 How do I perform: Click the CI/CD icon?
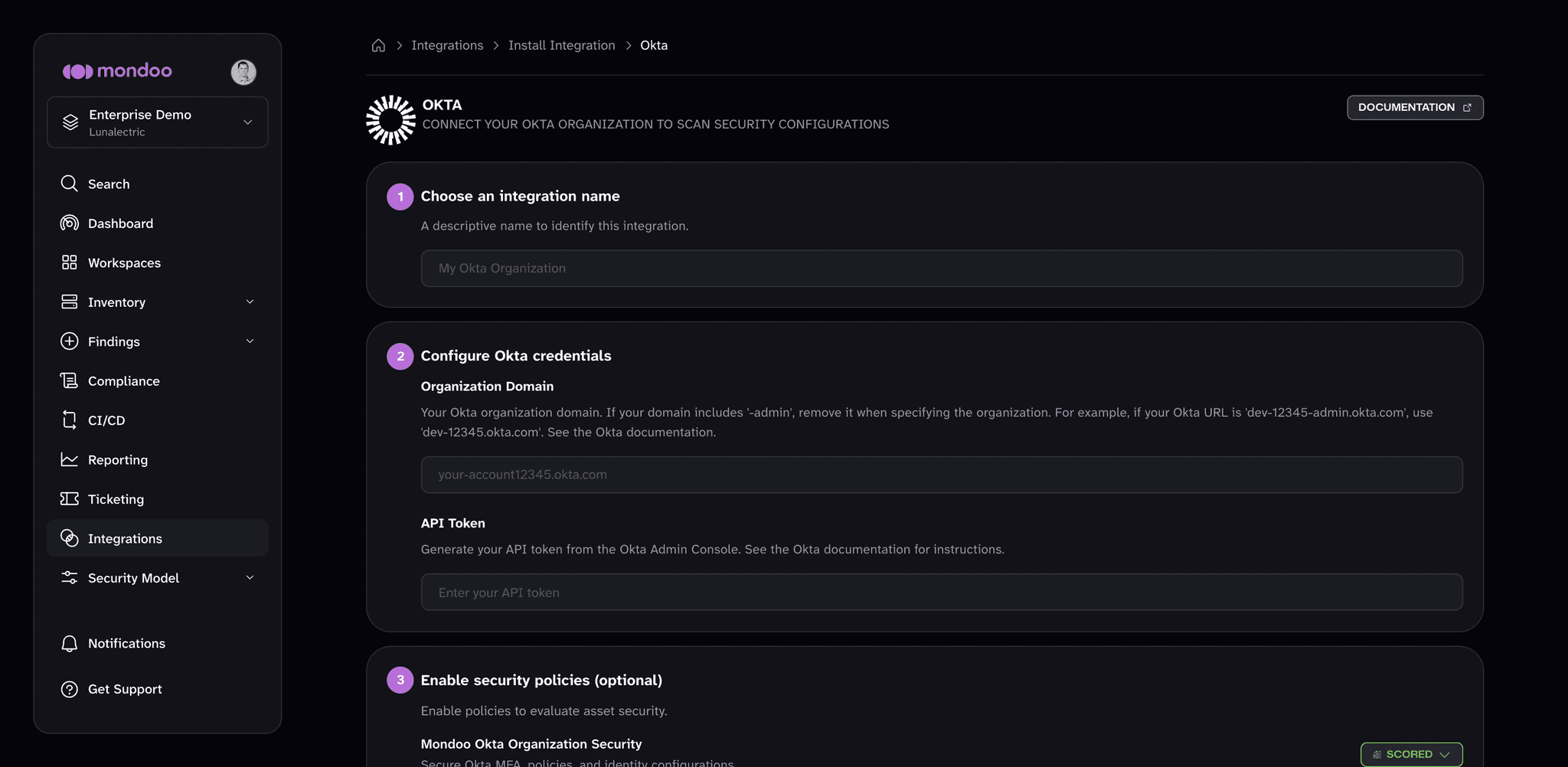[70, 420]
